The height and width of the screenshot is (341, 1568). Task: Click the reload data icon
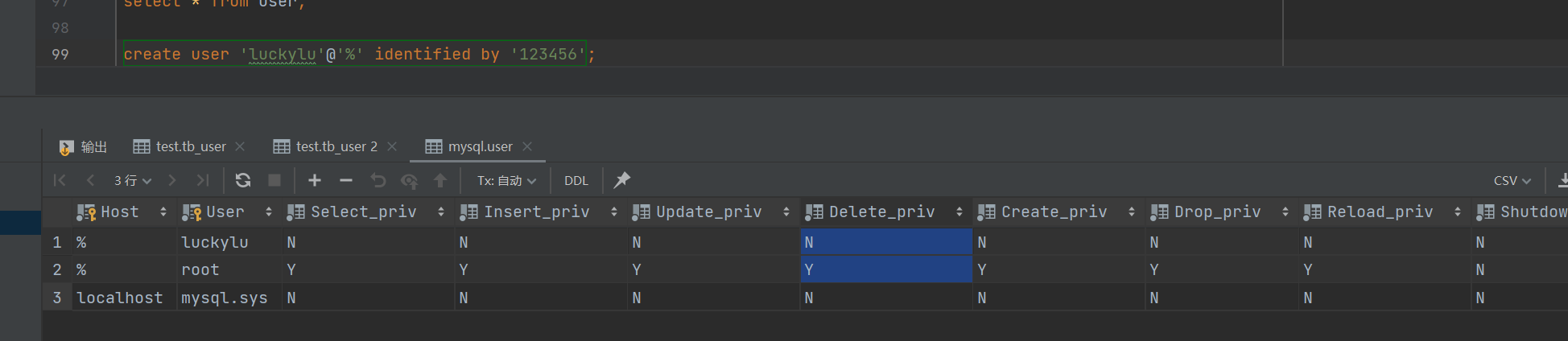(x=243, y=180)
